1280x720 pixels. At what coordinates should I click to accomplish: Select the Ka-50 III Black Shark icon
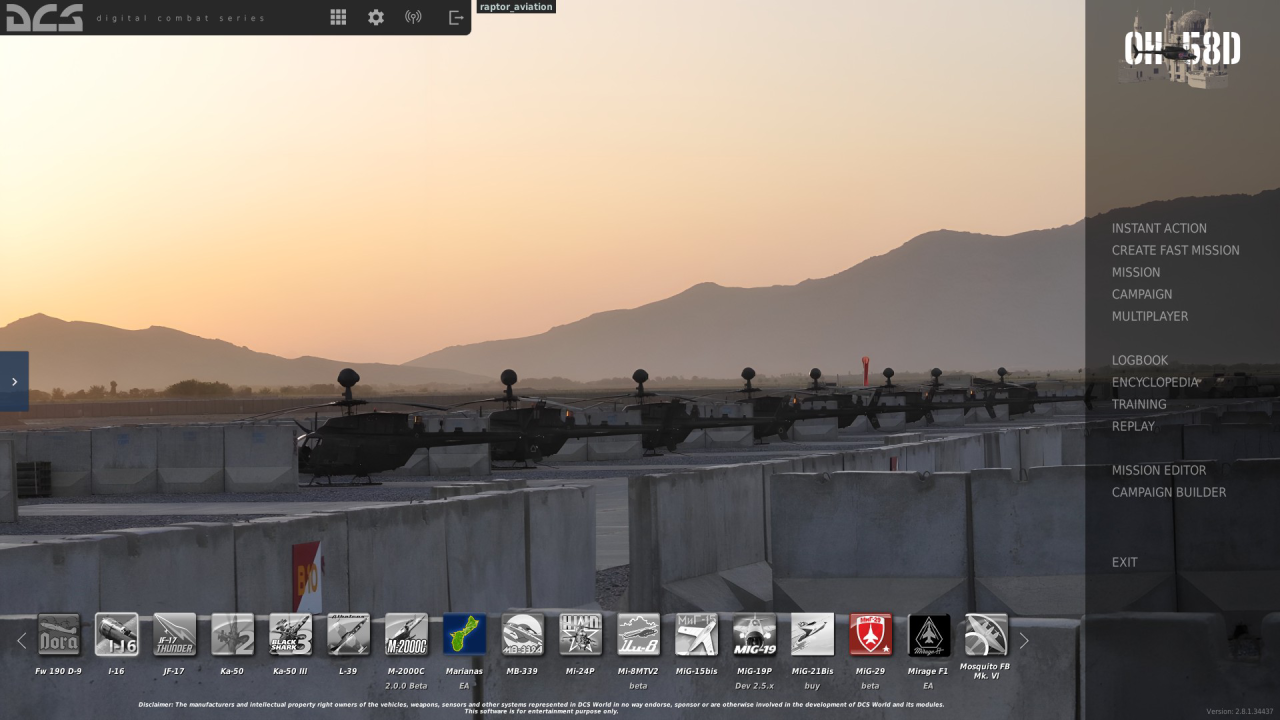(290, 635)
